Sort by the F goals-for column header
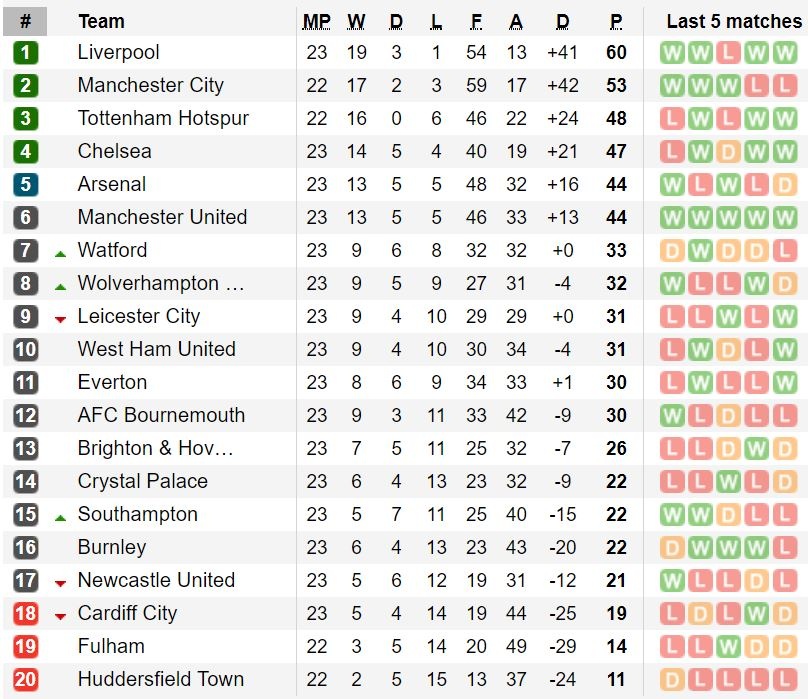The height and width of the screenshot is (699, 808). click(x=476, y=21)
